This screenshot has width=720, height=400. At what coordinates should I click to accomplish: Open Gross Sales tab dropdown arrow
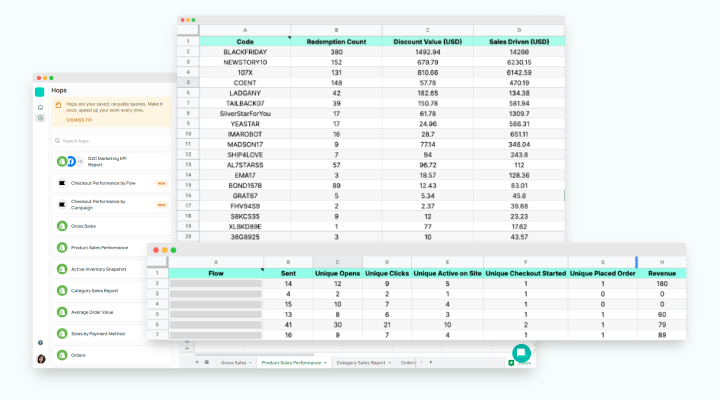[x=250, y=363]
